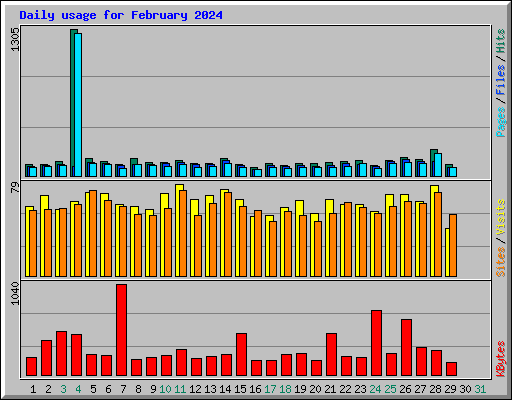This screenshot has width=512, height=400.
Task: Click the red KBytes bar for day 15
Action: (241, 354)
